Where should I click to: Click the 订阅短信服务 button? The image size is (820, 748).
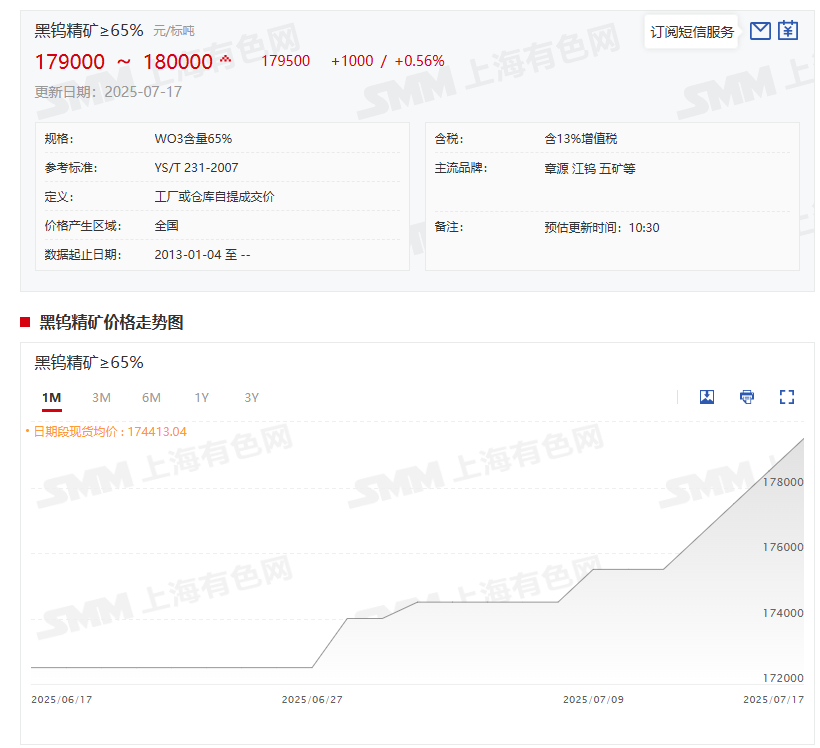[x=692, y=32]
